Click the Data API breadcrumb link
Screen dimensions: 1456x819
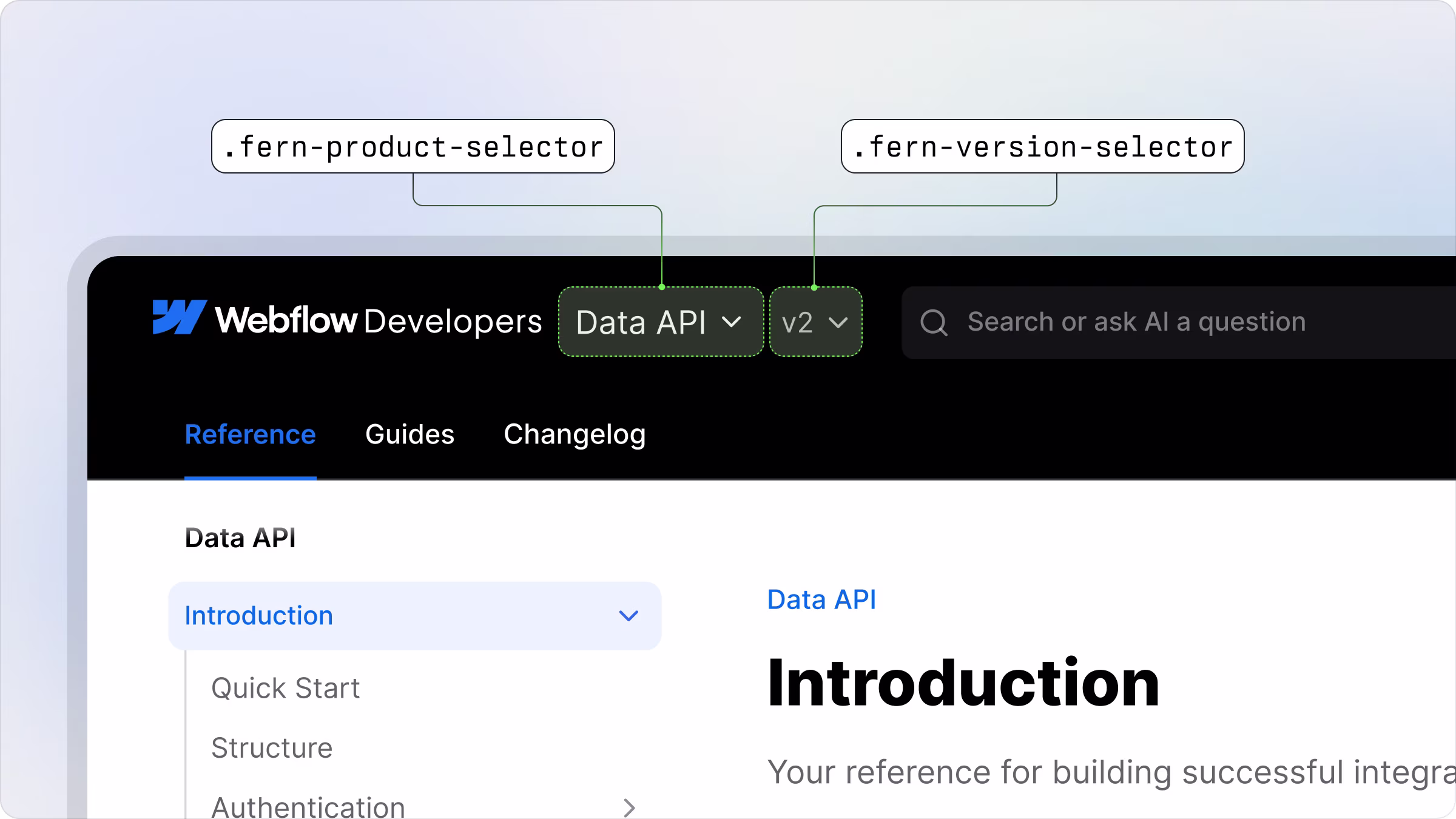pyautogui.click(x=822, y=599)
